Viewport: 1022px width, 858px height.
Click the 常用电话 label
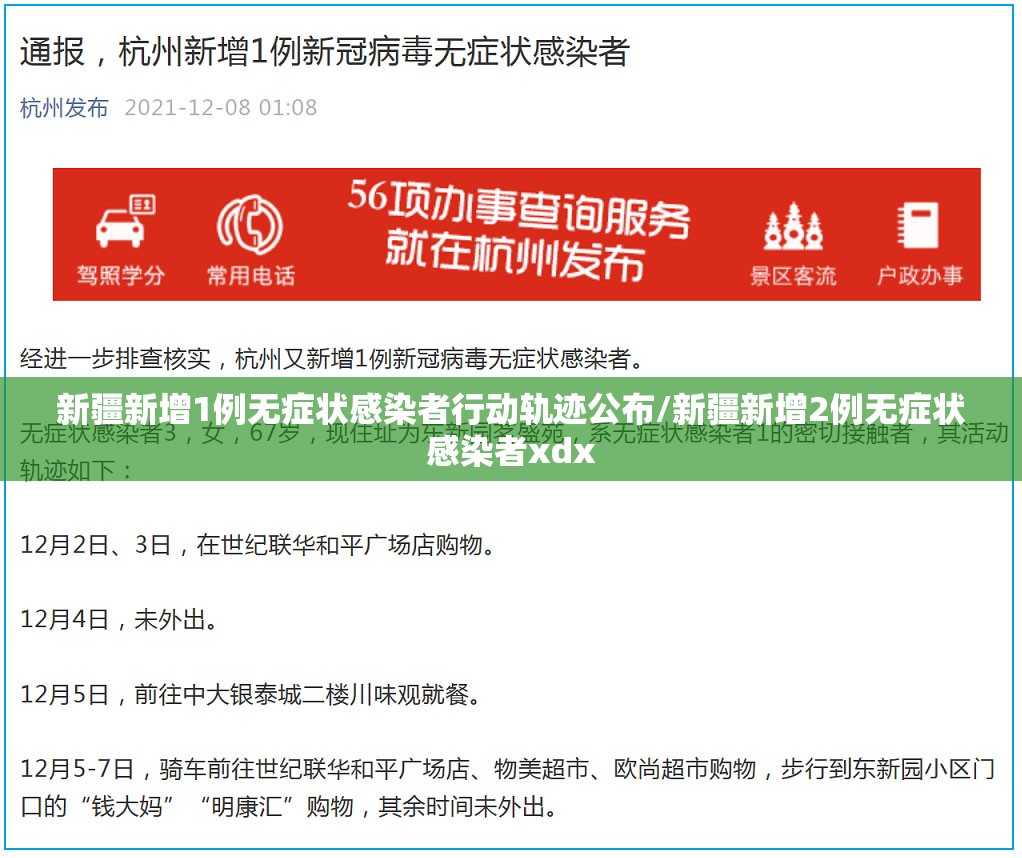click(250, 276)
